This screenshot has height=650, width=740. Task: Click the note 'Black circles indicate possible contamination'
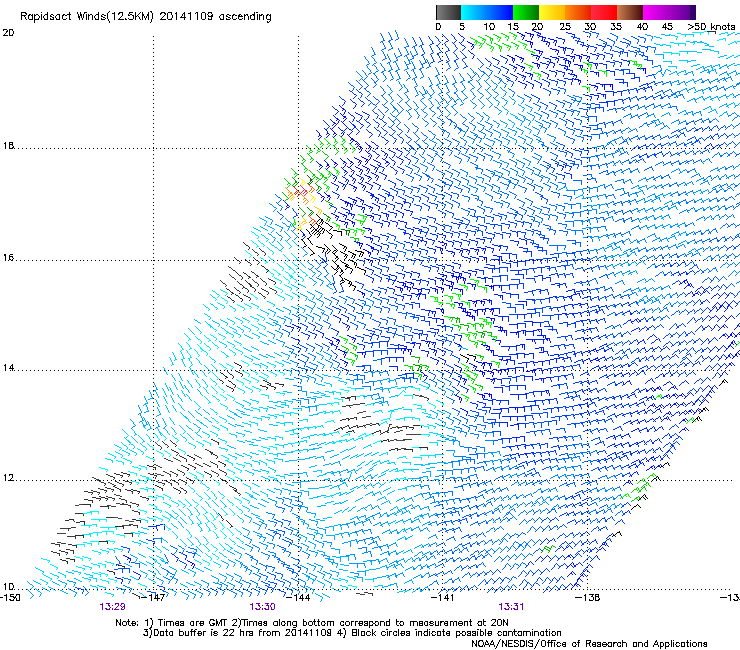456,633
